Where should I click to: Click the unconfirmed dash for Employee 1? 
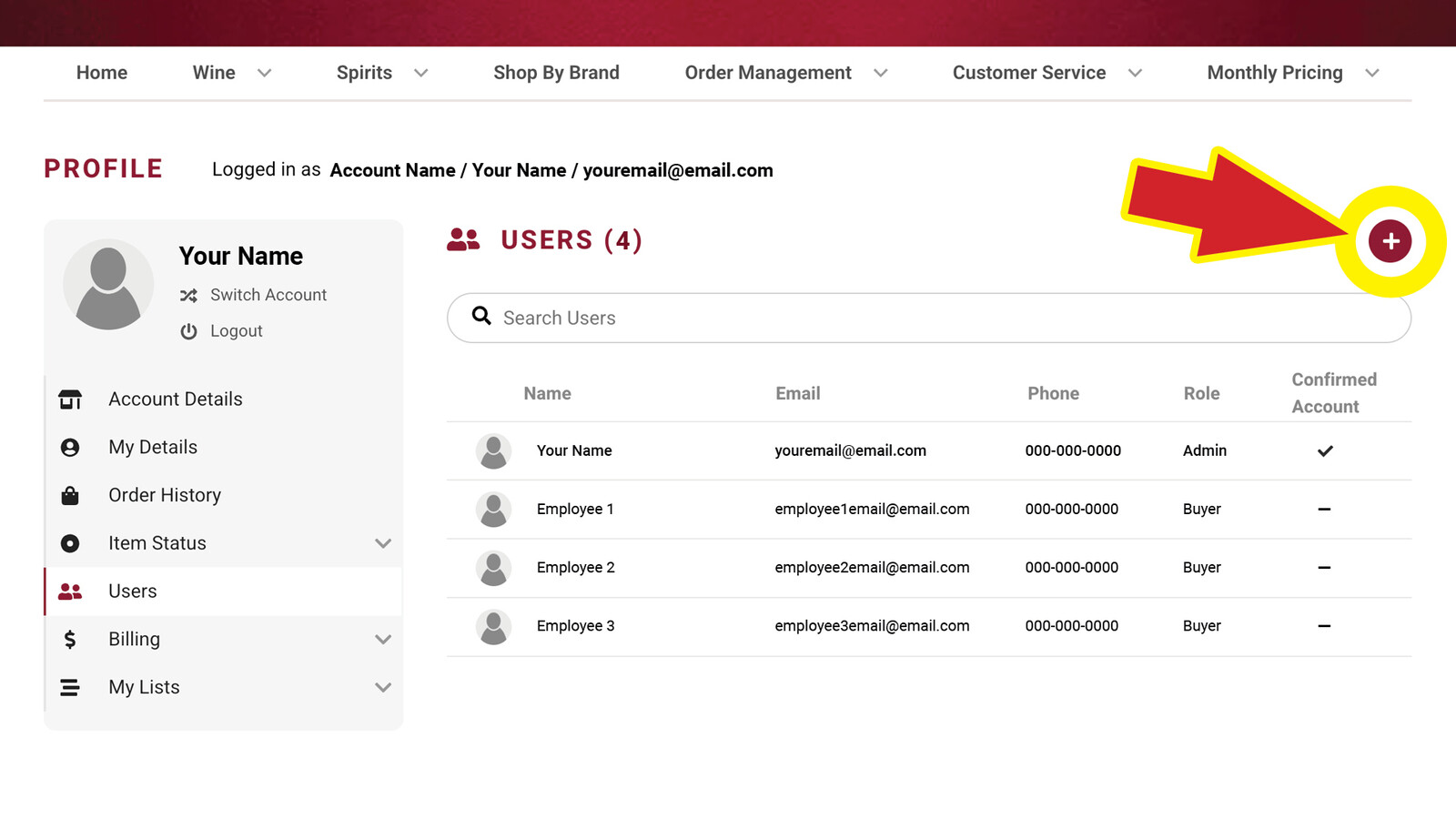point(1324,509)
